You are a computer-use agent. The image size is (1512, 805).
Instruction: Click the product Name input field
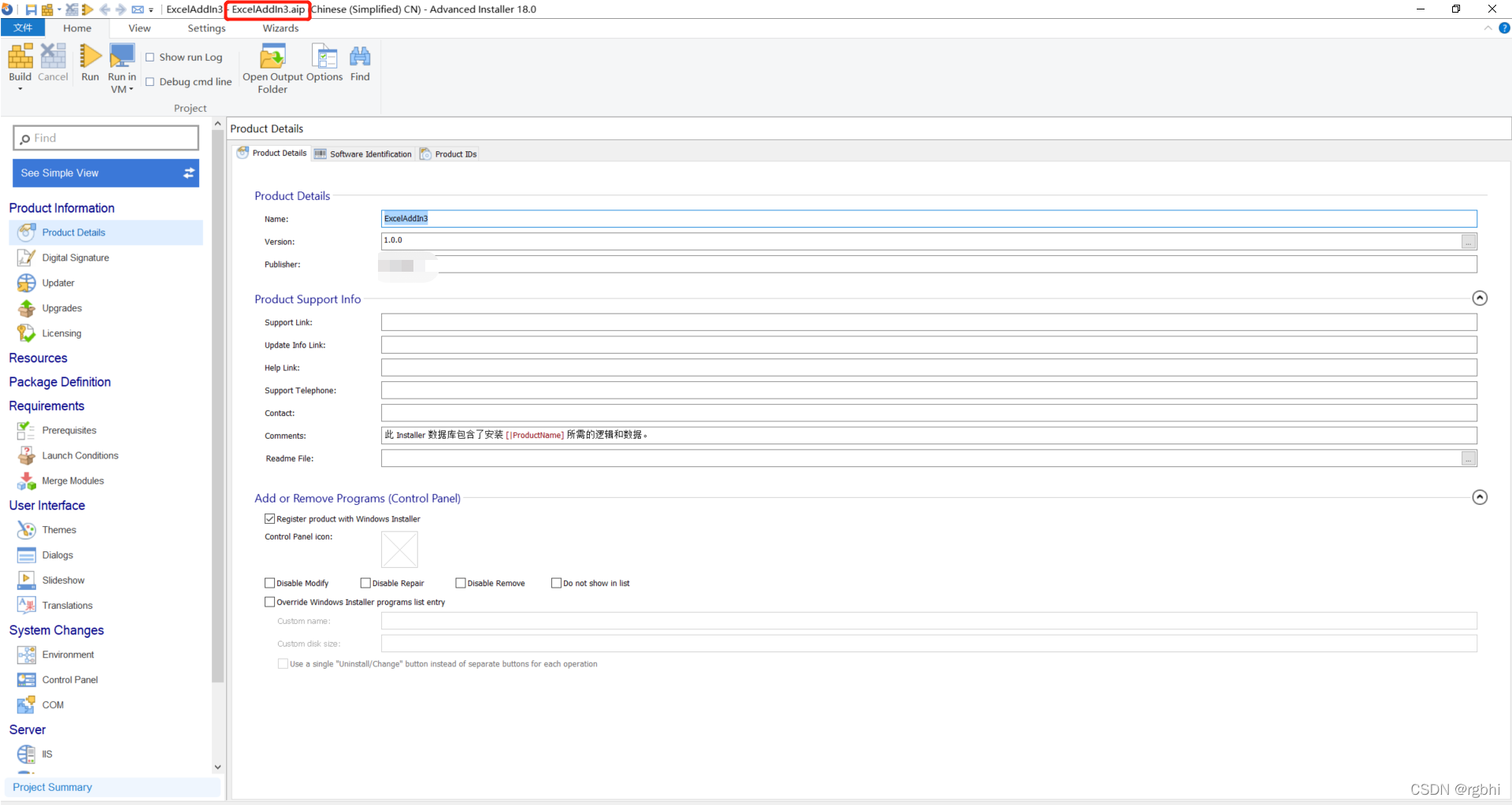click(928, 218)
